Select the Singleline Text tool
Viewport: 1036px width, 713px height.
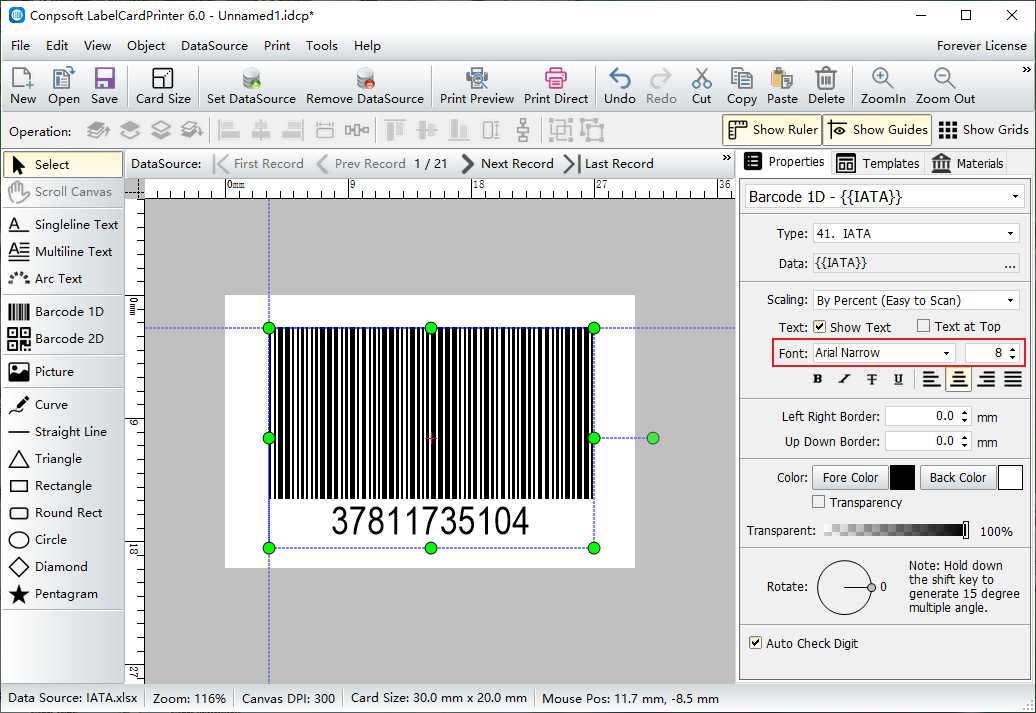pyautogui.click(x=63, y=225)
